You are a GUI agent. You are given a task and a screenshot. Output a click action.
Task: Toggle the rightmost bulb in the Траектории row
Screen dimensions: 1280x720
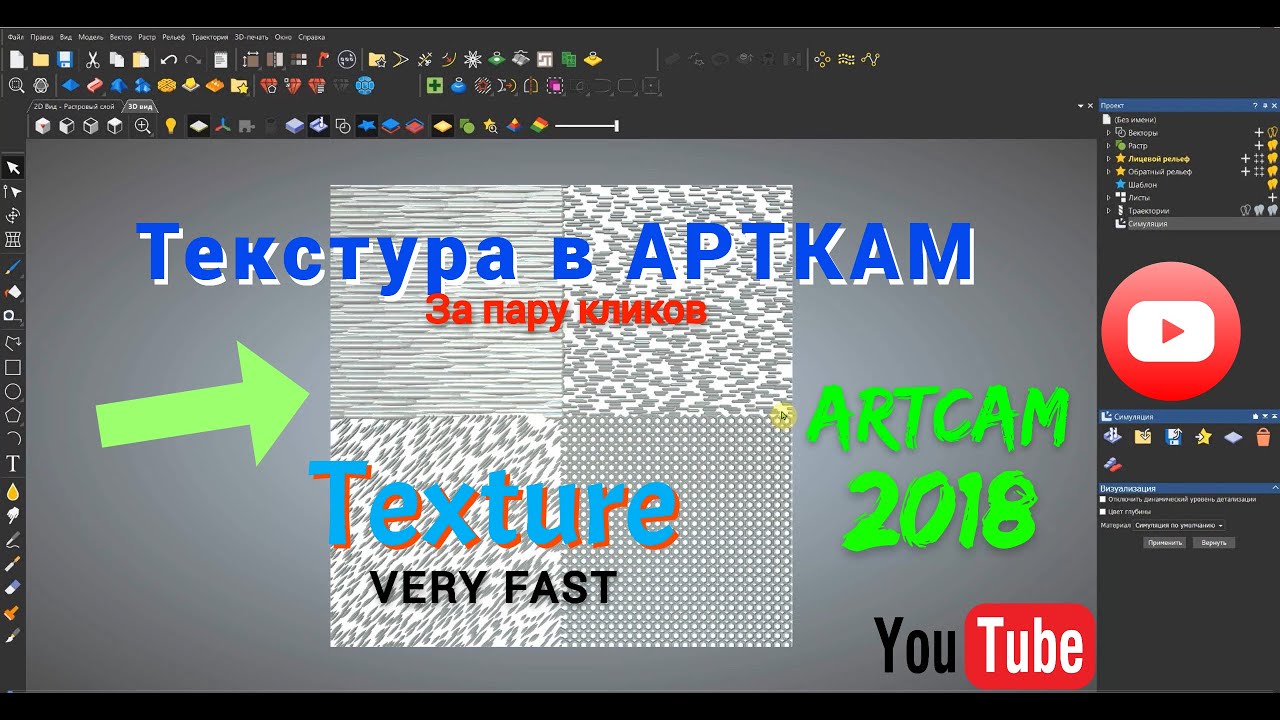(1272, 210)
